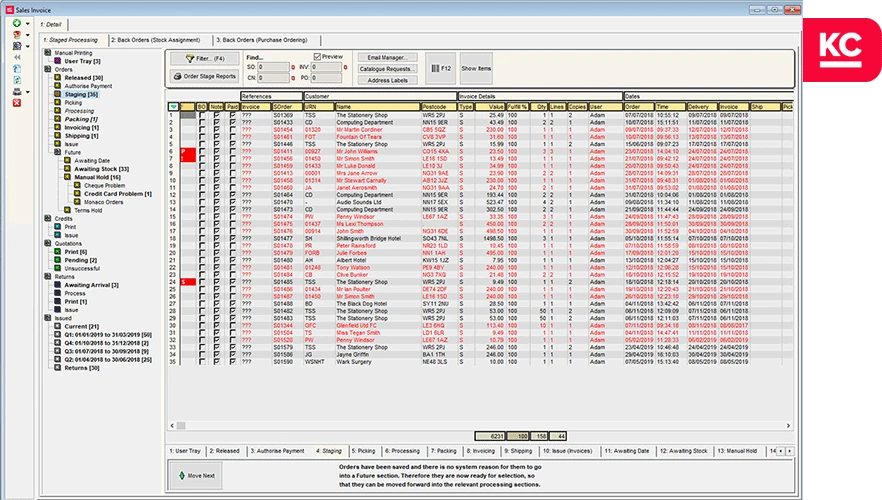882x500 pixels.
Task: Click the yellow icon beside Released [30]
Action: point(57,78)
